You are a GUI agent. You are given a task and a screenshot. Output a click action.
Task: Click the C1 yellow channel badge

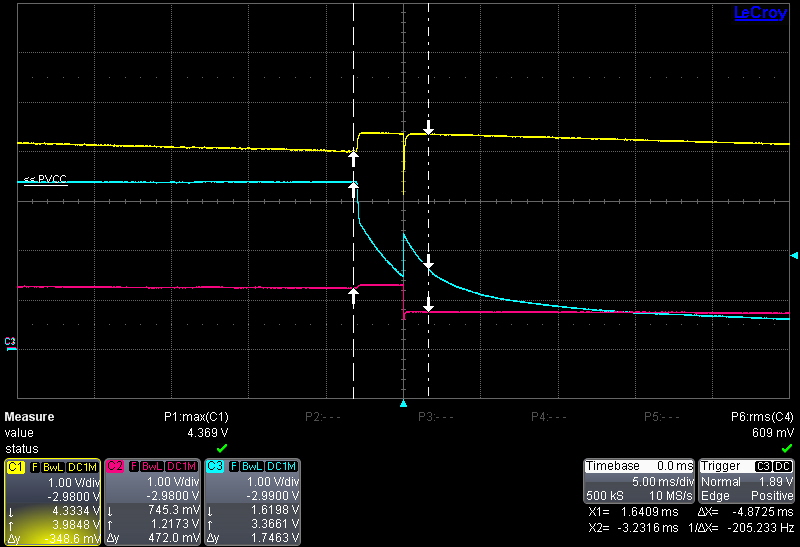[16, 466]
